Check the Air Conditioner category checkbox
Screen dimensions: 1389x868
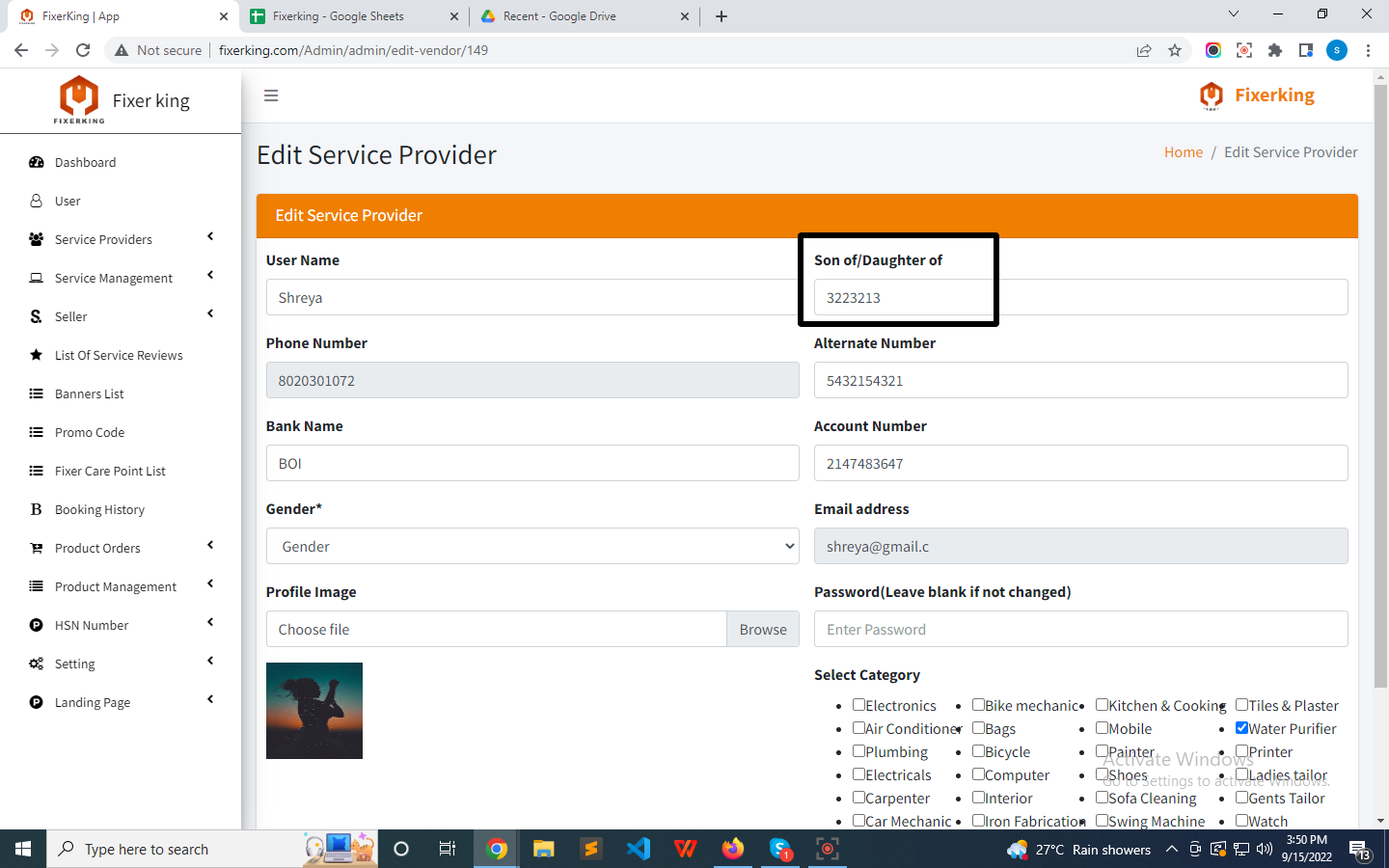(x=858, y=728)
